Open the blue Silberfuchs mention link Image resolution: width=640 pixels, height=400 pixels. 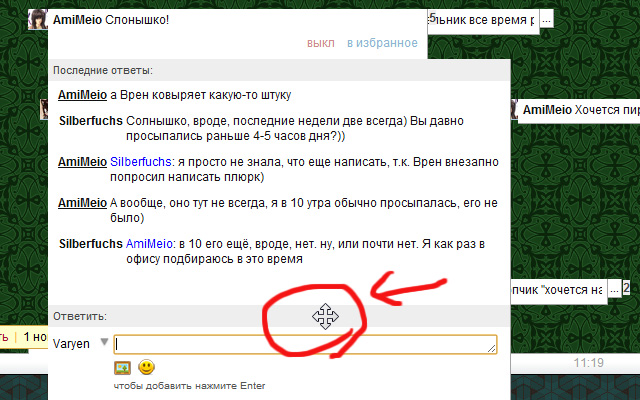click(x=141, y=162)
